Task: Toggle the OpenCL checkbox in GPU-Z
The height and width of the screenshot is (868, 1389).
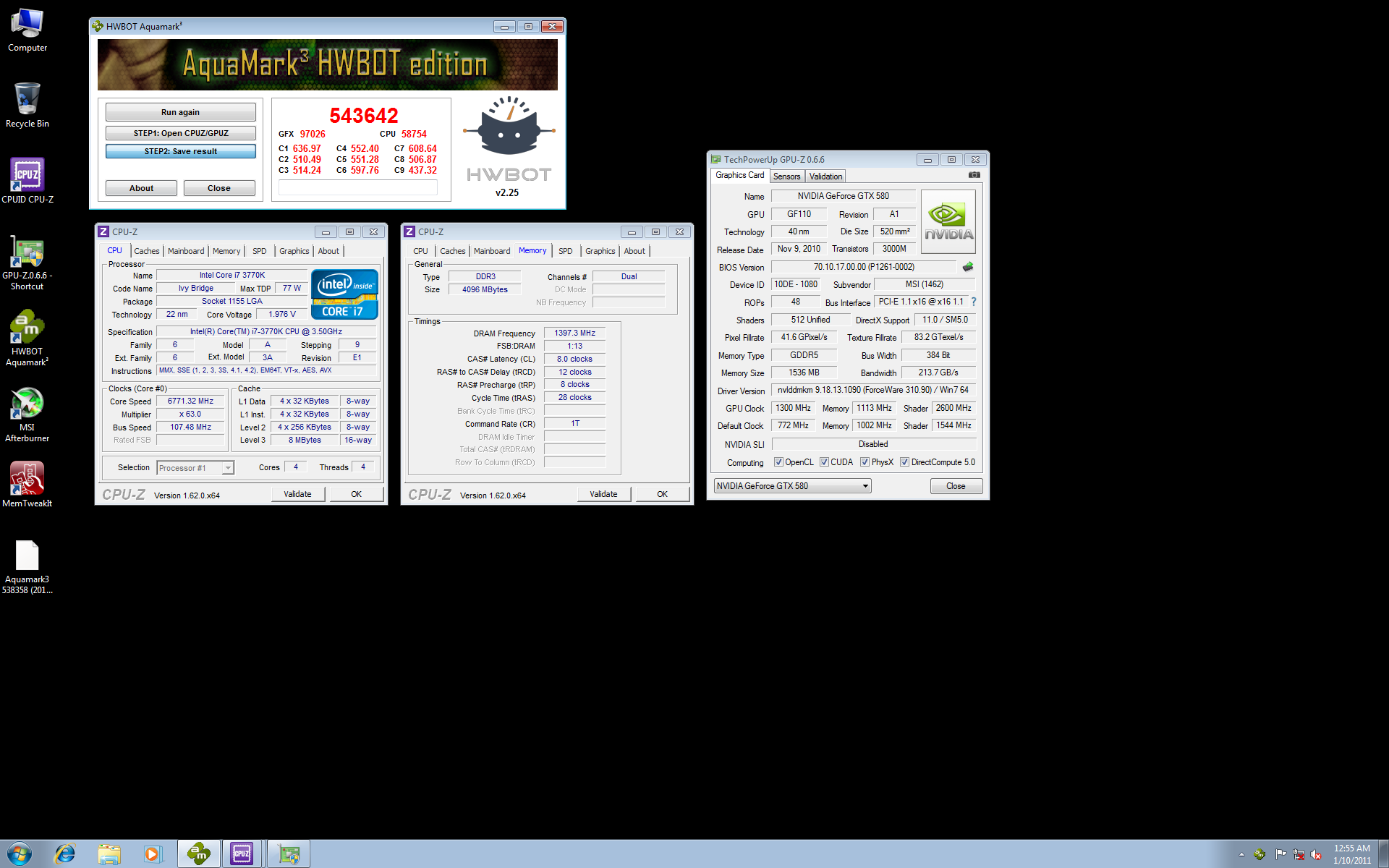Action: [778, 462]
